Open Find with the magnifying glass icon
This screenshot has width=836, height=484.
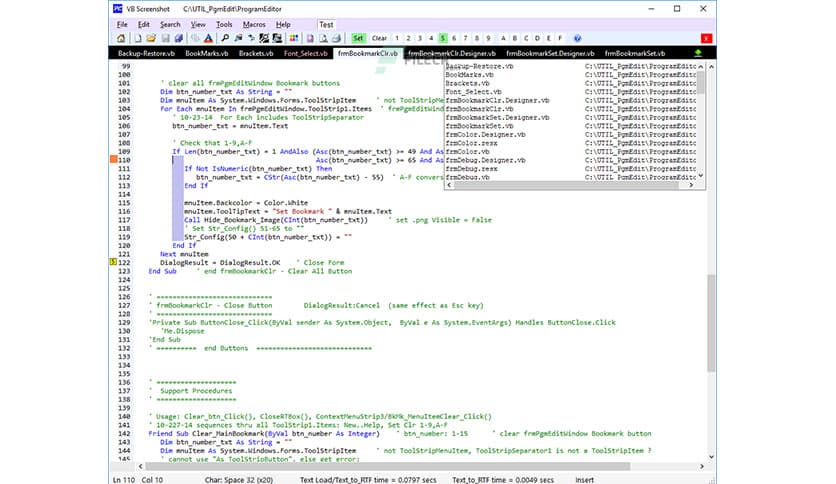(225, 38)
